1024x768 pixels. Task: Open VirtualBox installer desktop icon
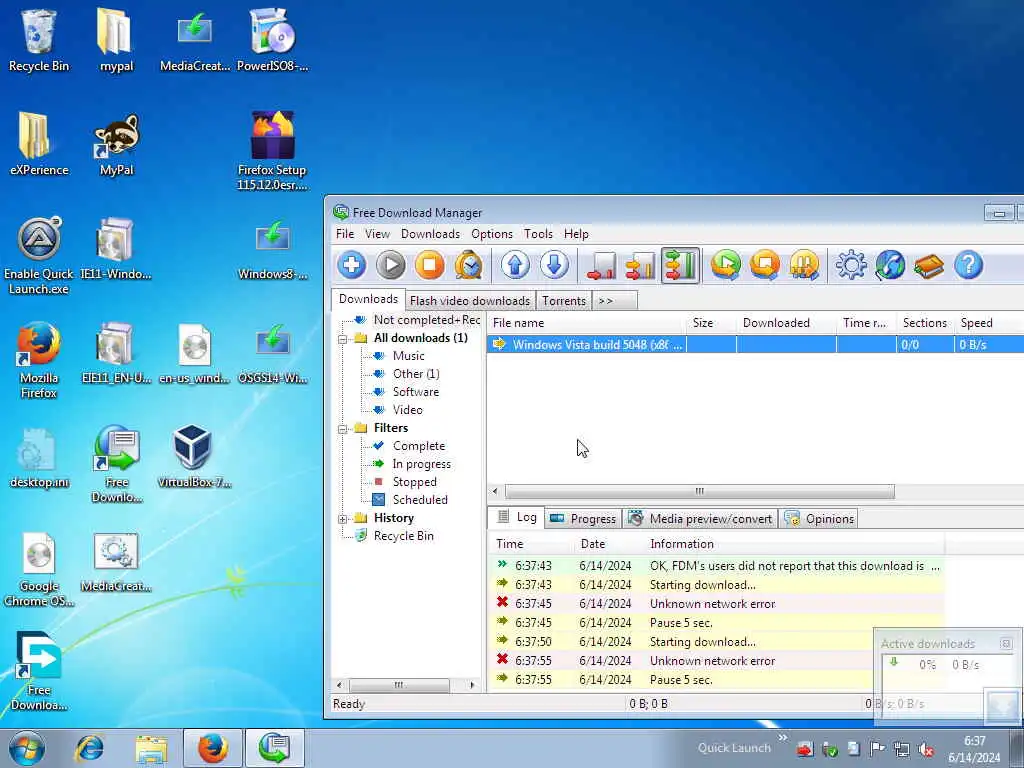click(193, 456)
